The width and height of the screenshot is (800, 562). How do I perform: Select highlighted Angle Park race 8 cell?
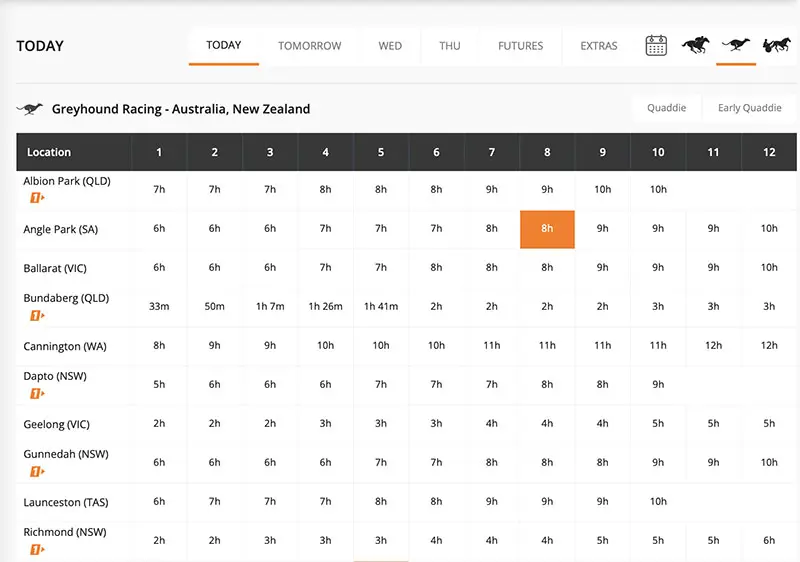(x=547, y=229)
